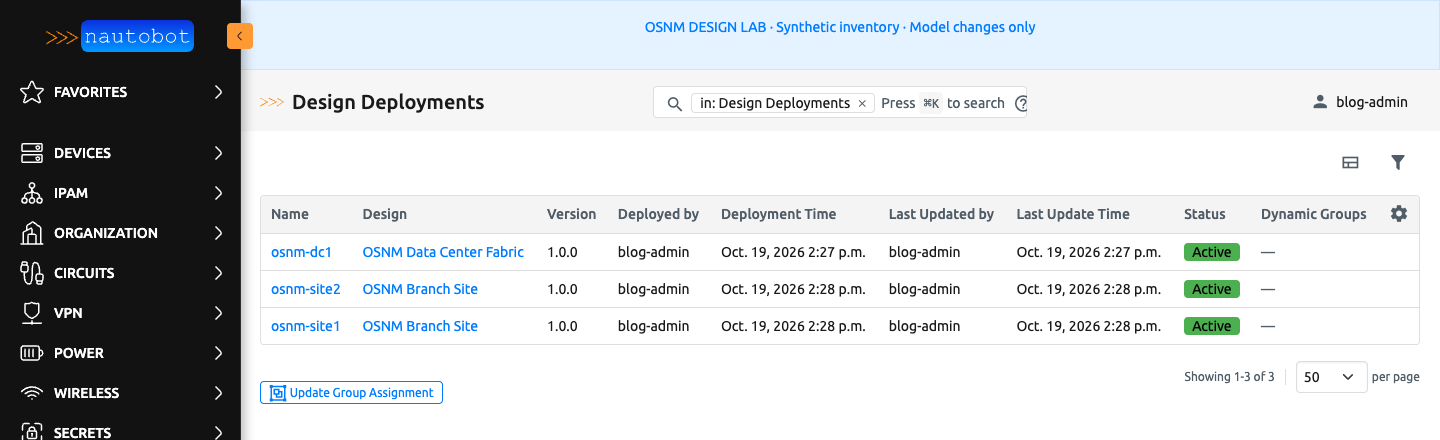The width and height of the screenshot is (1440, 440).
Task: Click the search magnifier icon
Action: tap(674, 103)
